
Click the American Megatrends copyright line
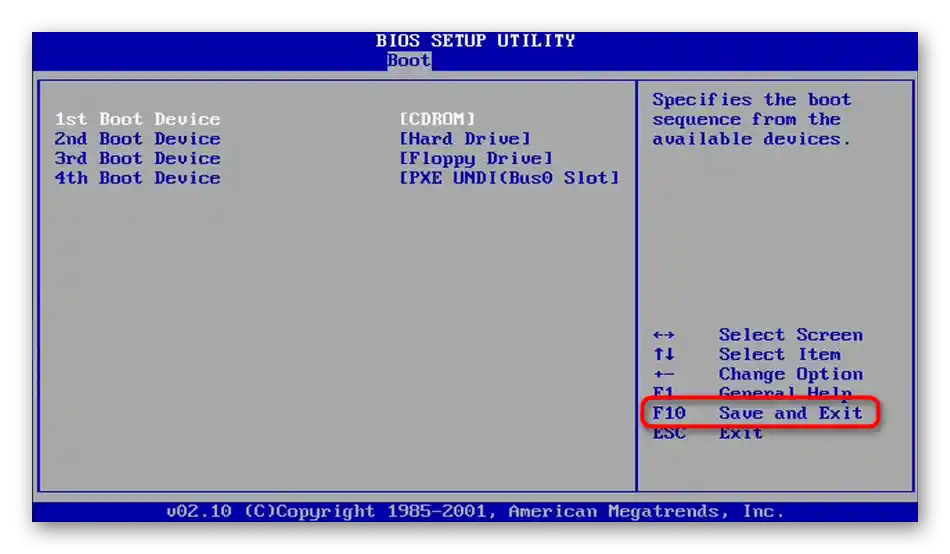coord(475,512)
